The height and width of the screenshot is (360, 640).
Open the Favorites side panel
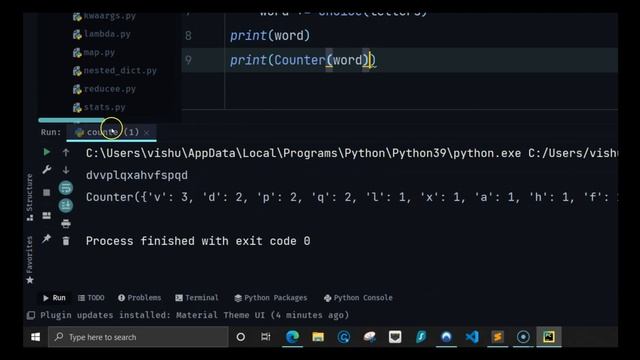(x=30, y=260)
